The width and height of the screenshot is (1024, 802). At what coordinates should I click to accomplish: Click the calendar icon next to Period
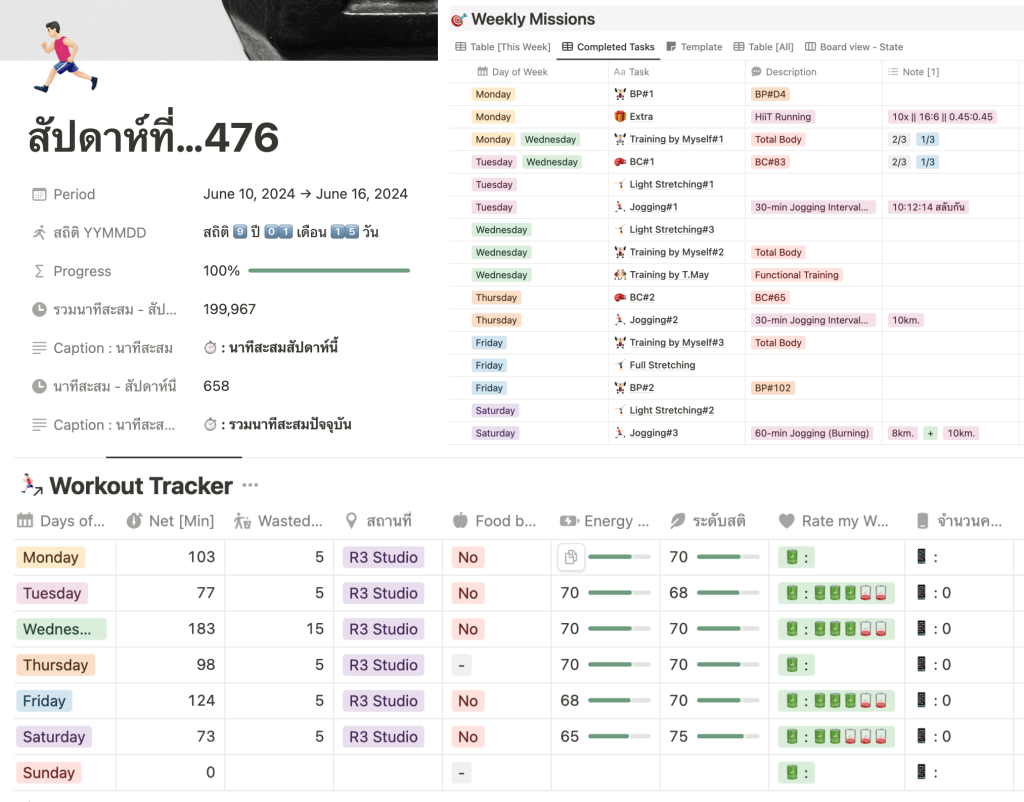(39, 194)
